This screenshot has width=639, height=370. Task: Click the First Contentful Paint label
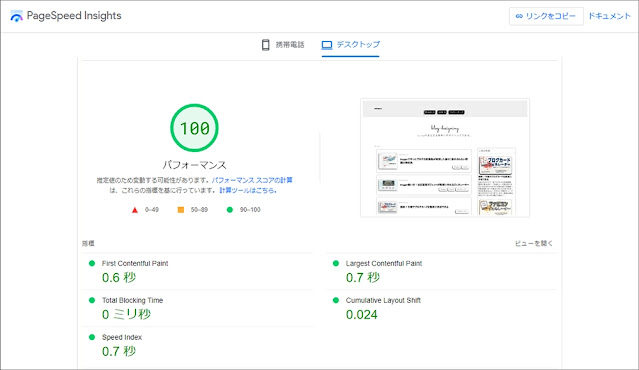(x=135, y=264)
